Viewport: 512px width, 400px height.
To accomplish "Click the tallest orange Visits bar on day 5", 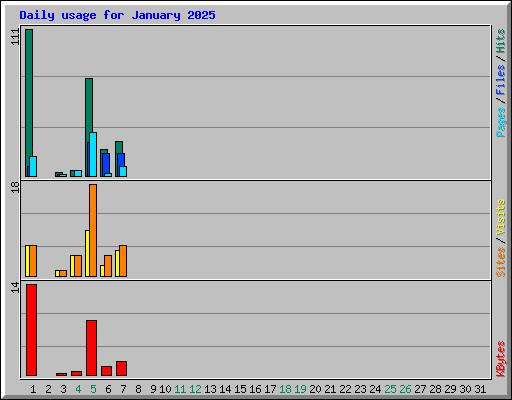I will point(93,230).
